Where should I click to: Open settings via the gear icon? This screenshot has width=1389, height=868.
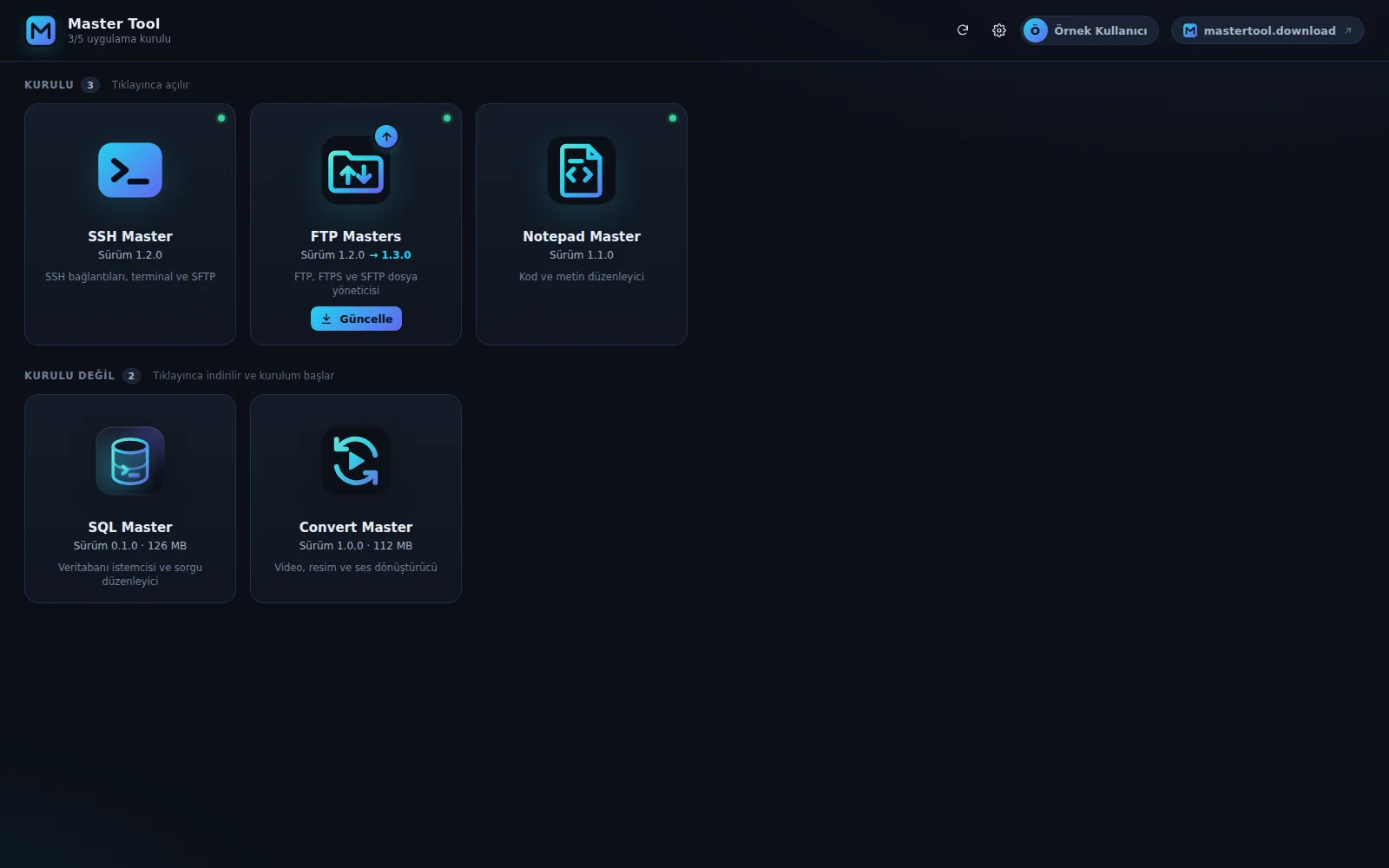pos(999,30)
